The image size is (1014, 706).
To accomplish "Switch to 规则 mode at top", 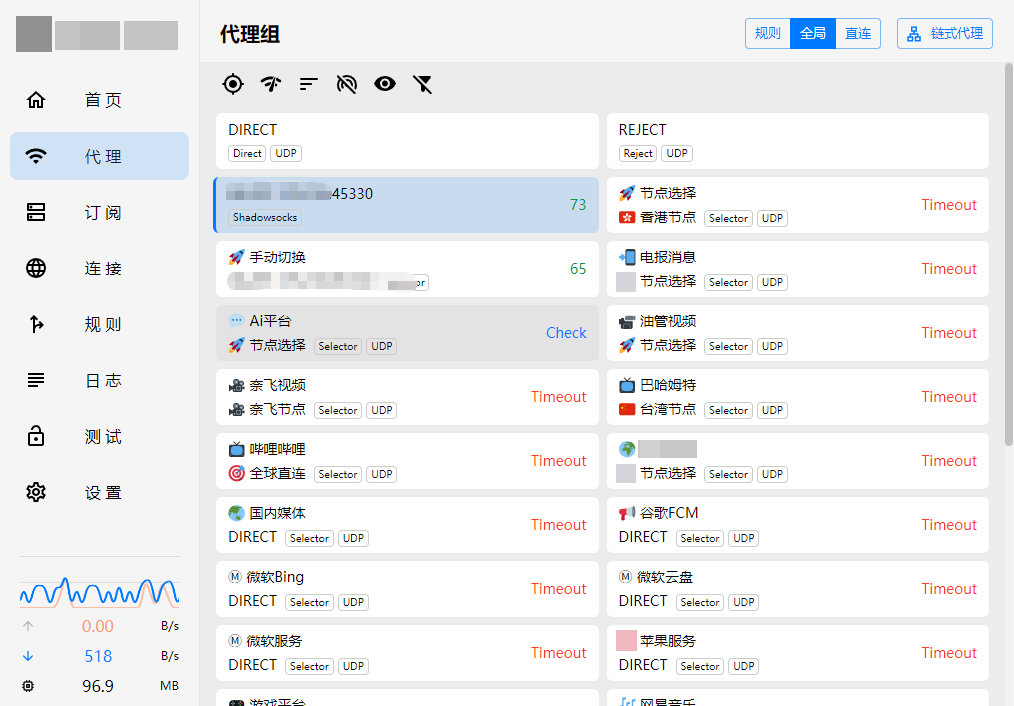I will pos(768,34).
